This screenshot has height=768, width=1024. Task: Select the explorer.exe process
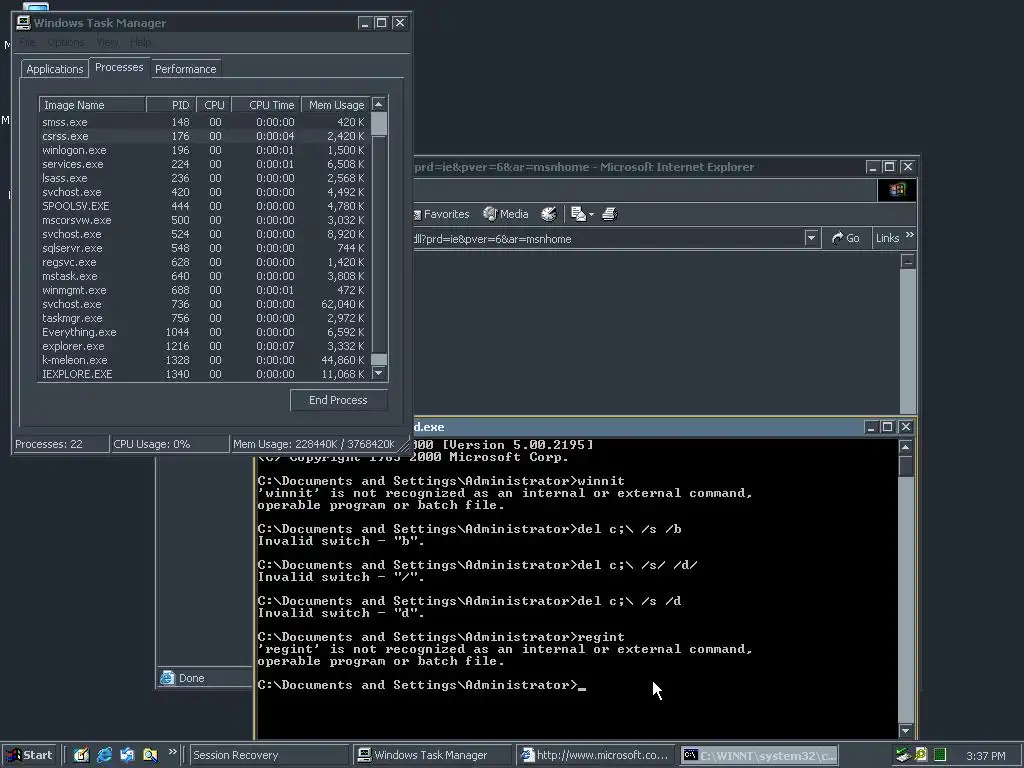pyautogui.click(x=204, y=347)
